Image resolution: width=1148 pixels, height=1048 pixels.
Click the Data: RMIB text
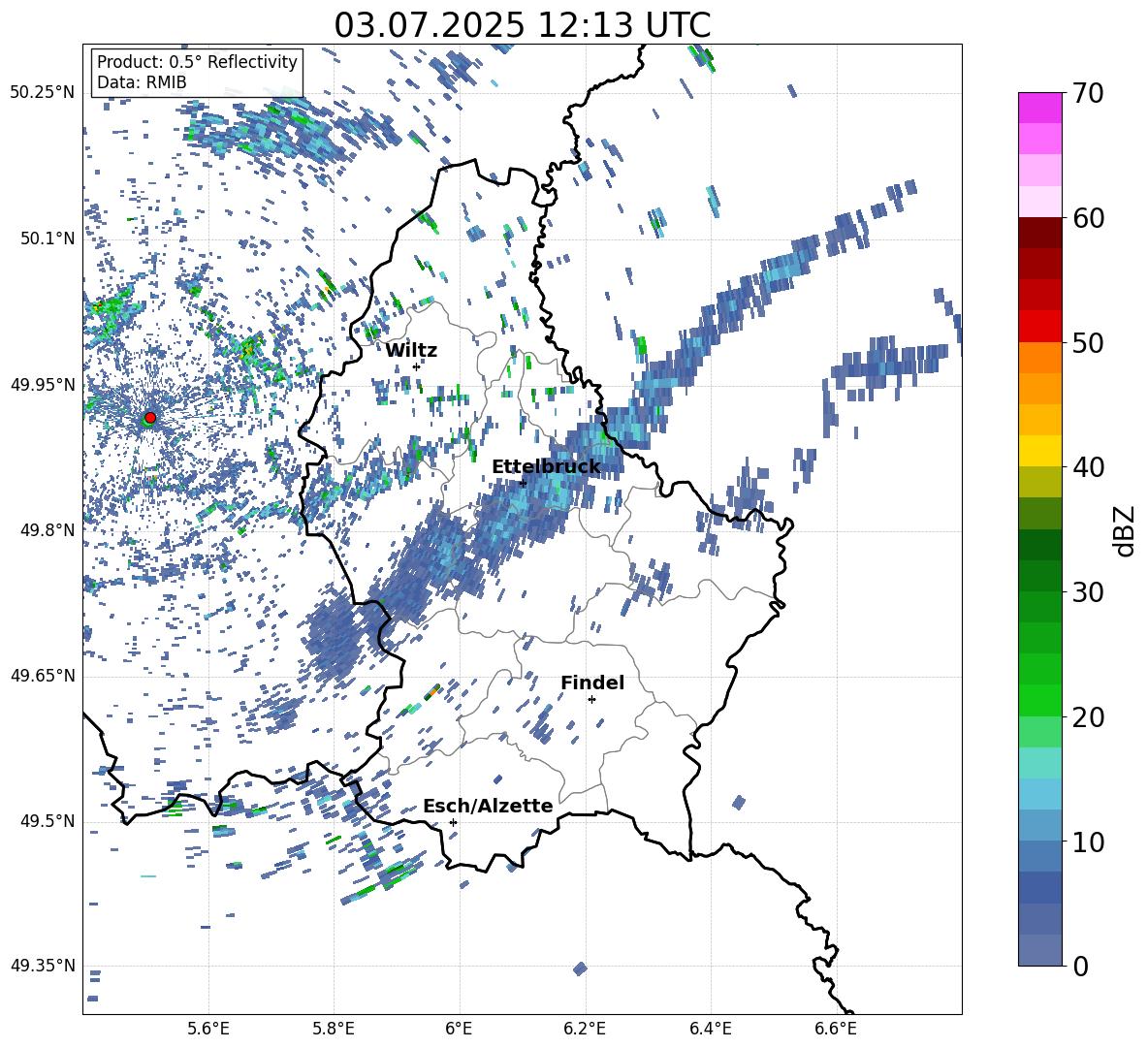click(x=142, y=82)
